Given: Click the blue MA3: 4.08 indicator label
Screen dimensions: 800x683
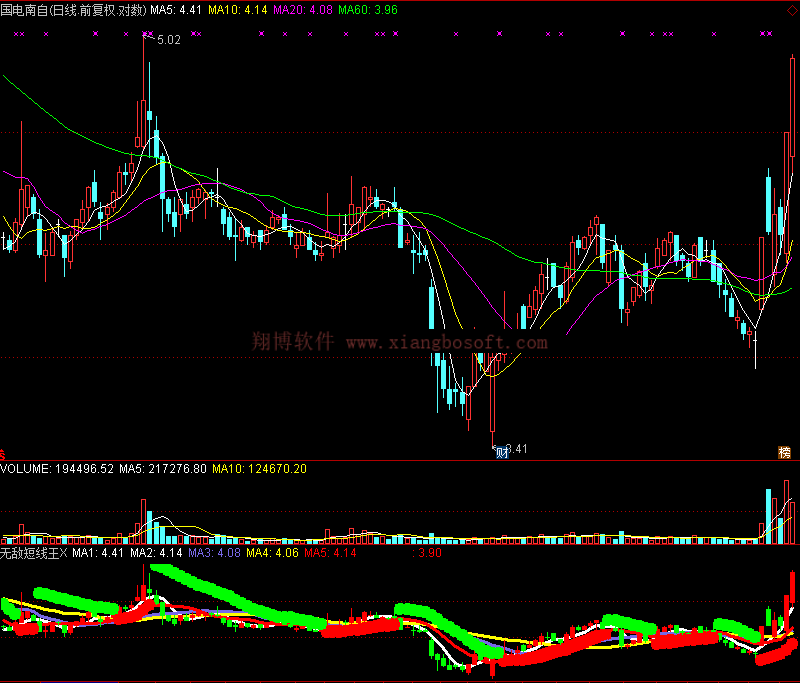Looking at the screenshot, I should point(214,552).
